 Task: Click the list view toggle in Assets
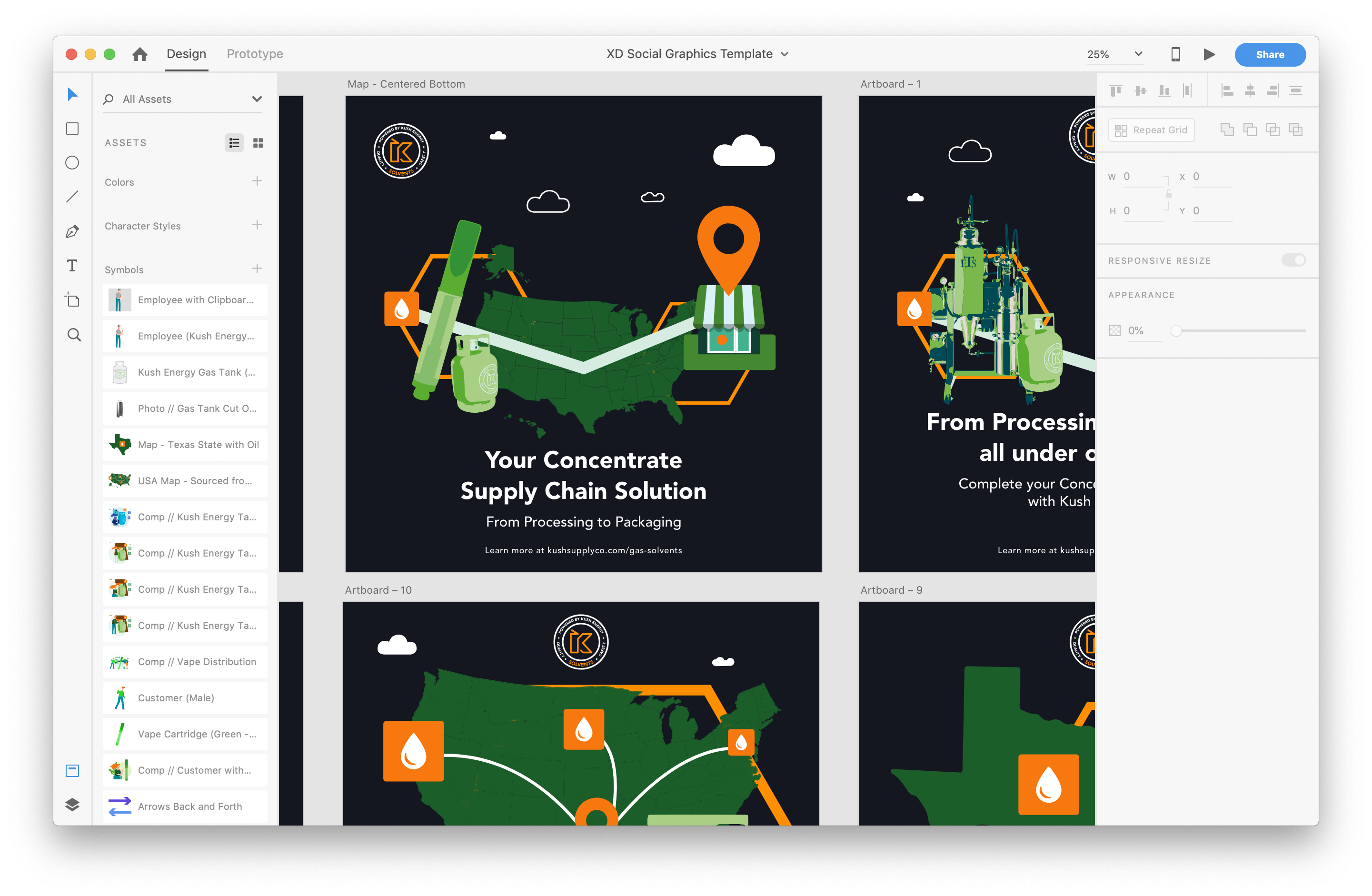(x=234, y=143)
